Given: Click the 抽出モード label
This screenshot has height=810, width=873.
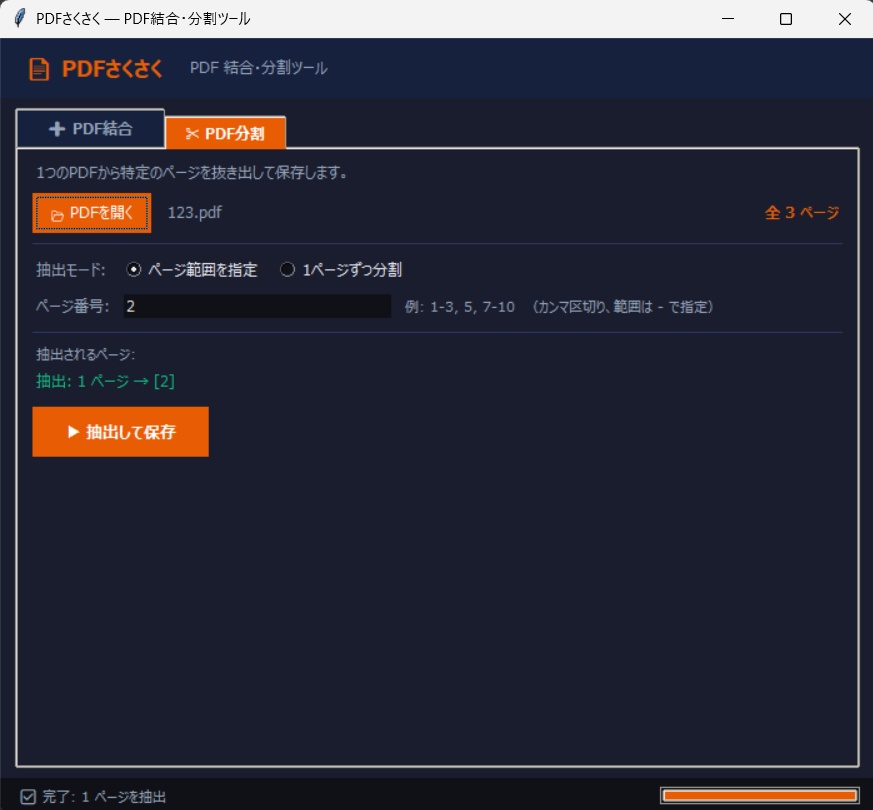Looking at the screenshot, I should coord(71,270).
